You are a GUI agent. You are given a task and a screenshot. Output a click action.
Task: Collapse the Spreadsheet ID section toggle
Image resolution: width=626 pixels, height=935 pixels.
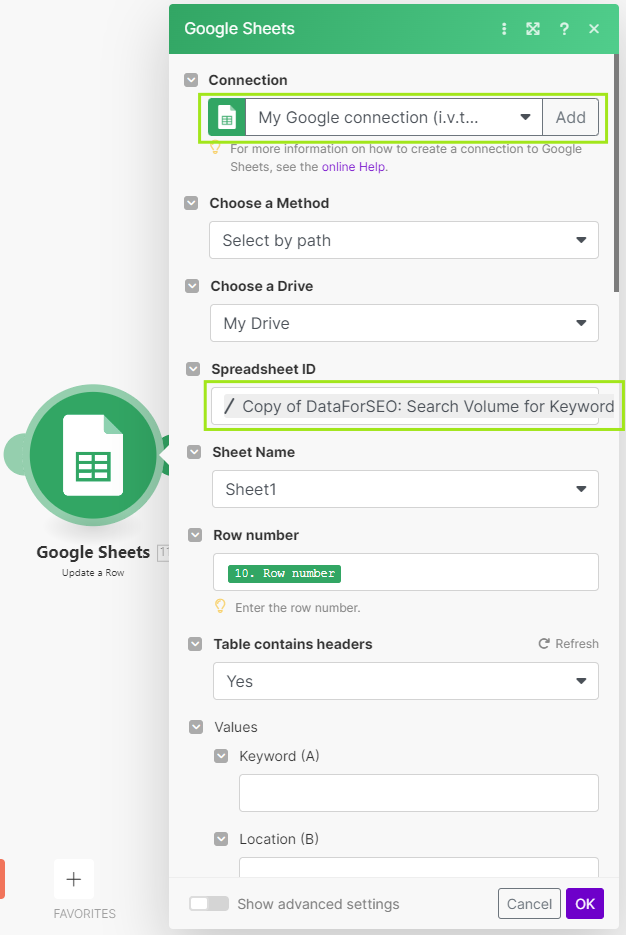pos(193,369)
